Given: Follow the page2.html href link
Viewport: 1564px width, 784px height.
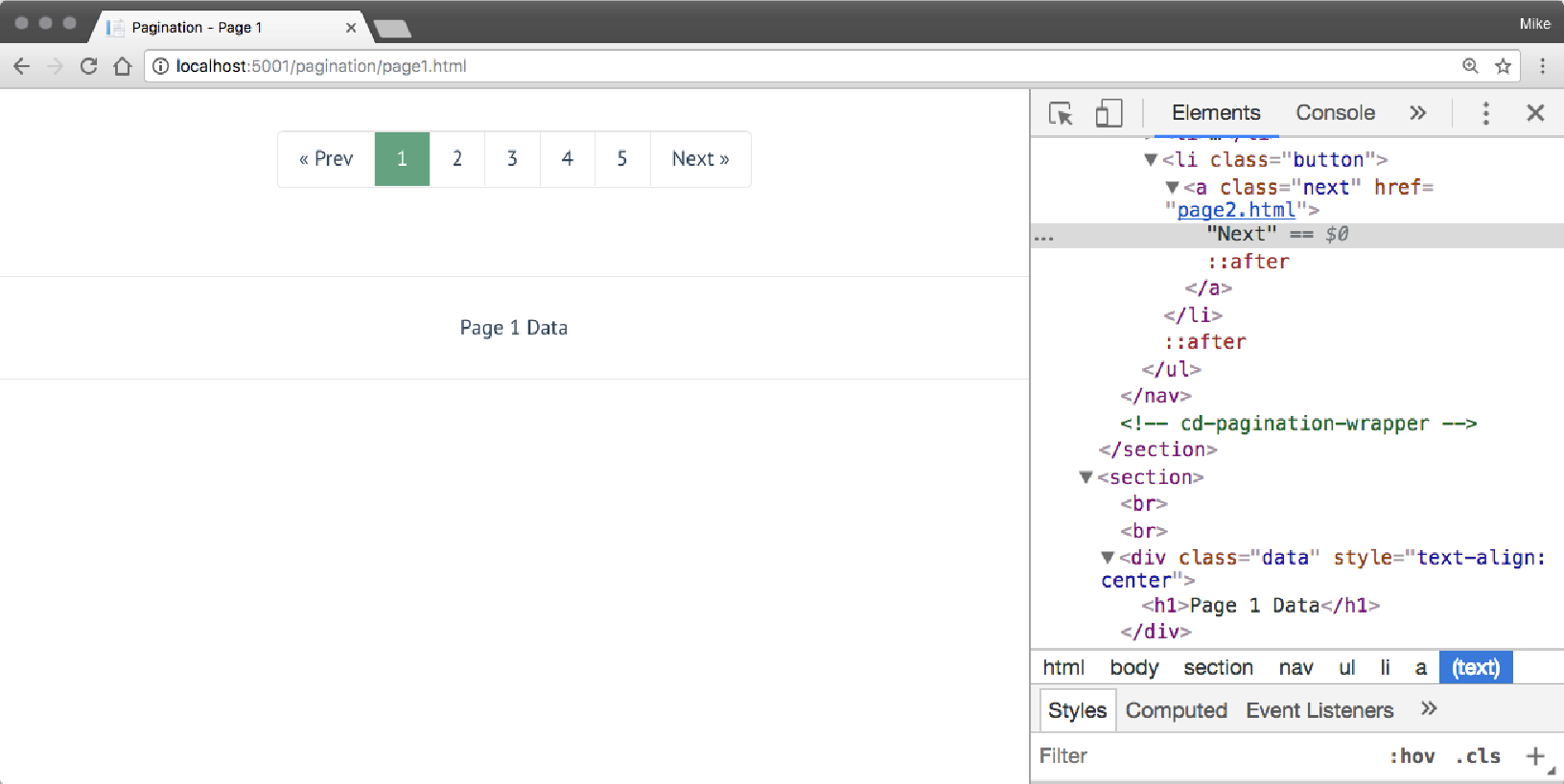Looking at the screenshot, I should (1236, 210).
